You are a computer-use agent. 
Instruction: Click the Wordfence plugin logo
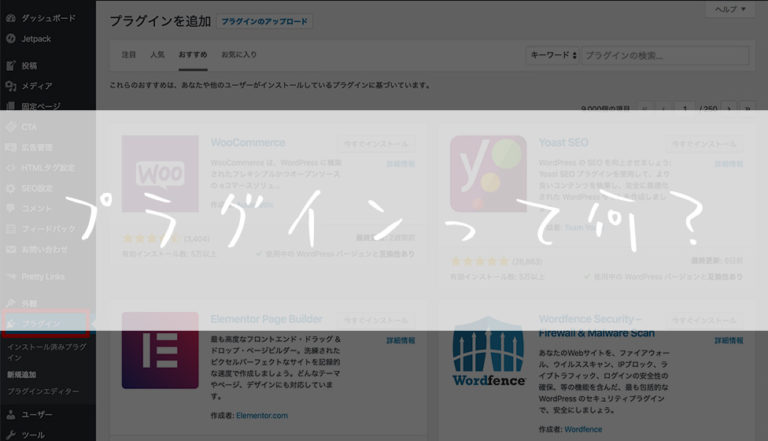(x=488, y=352)
